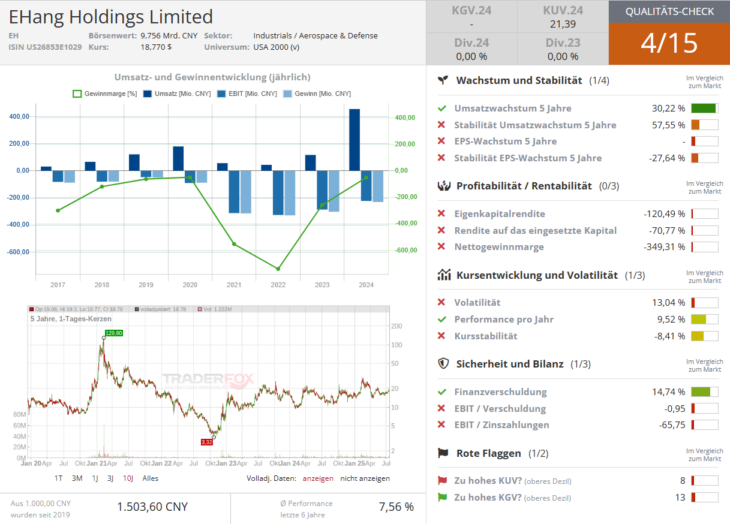Click anzeigen for Volladj. Daten
The width and height of the screenshot is (730, 524).
click(x=318, y=478)
